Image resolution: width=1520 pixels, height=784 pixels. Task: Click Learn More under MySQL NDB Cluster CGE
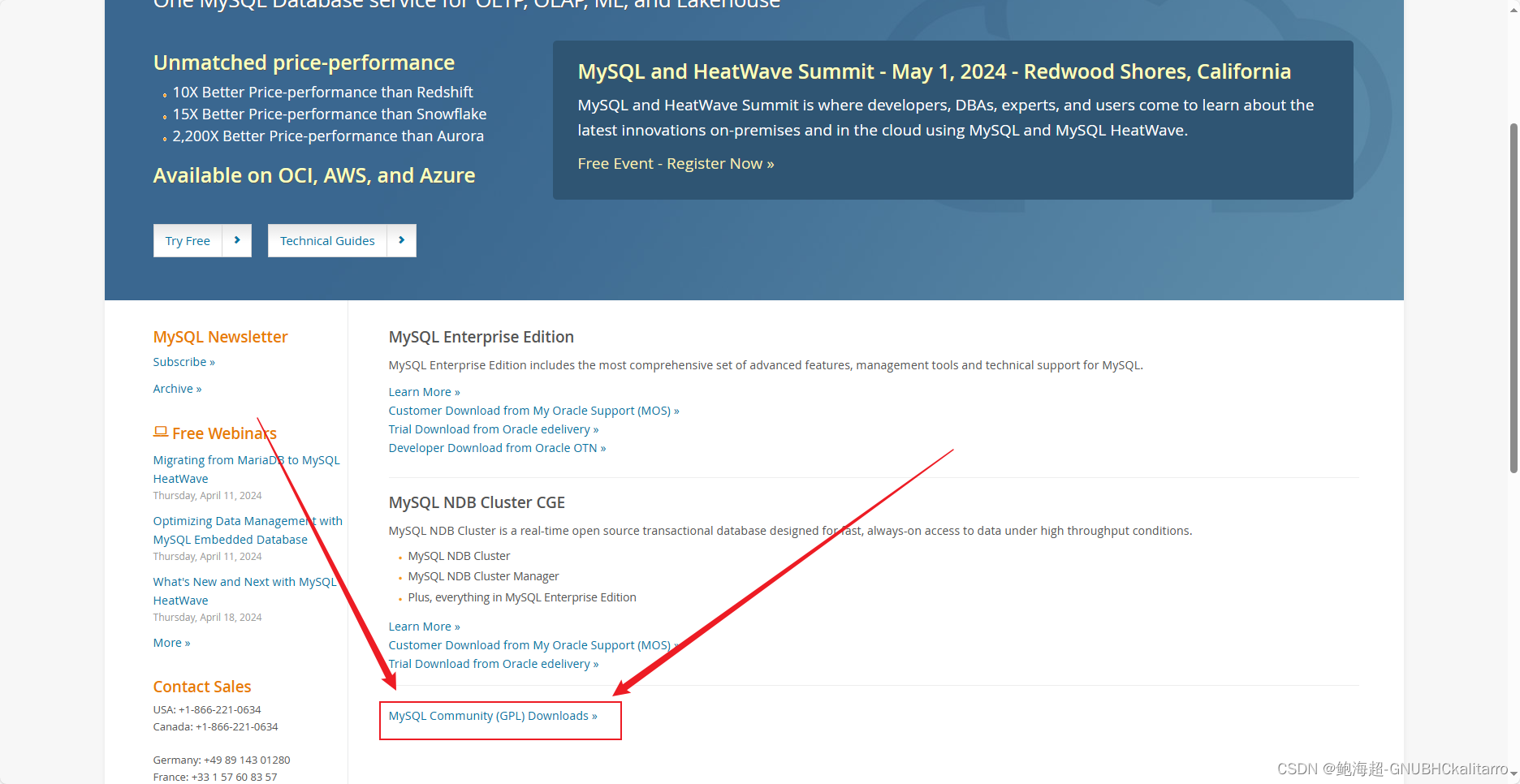click(x=424, y=627)
